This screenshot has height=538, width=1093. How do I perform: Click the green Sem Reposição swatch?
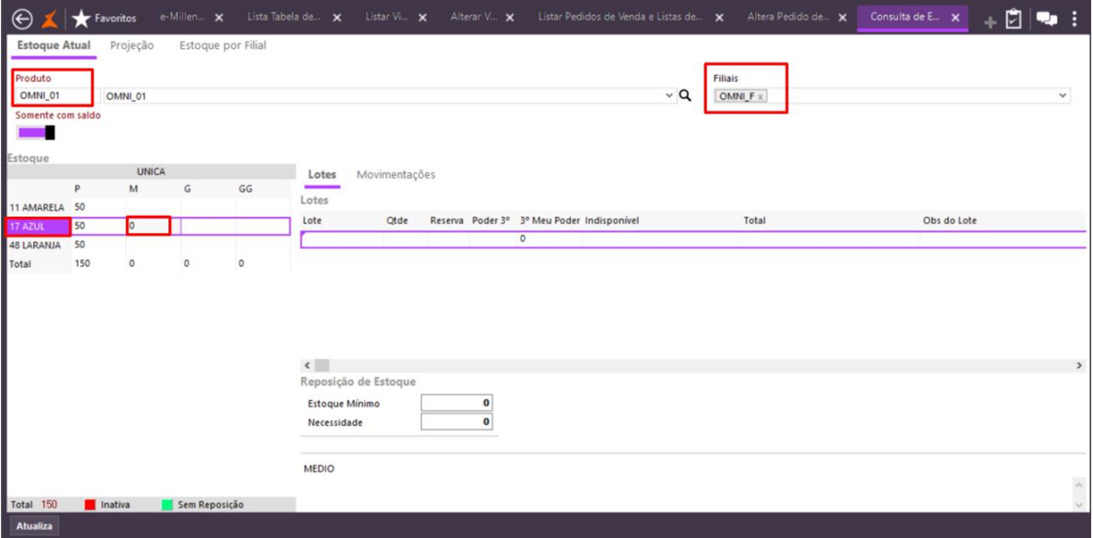click(x=167, y=505)
